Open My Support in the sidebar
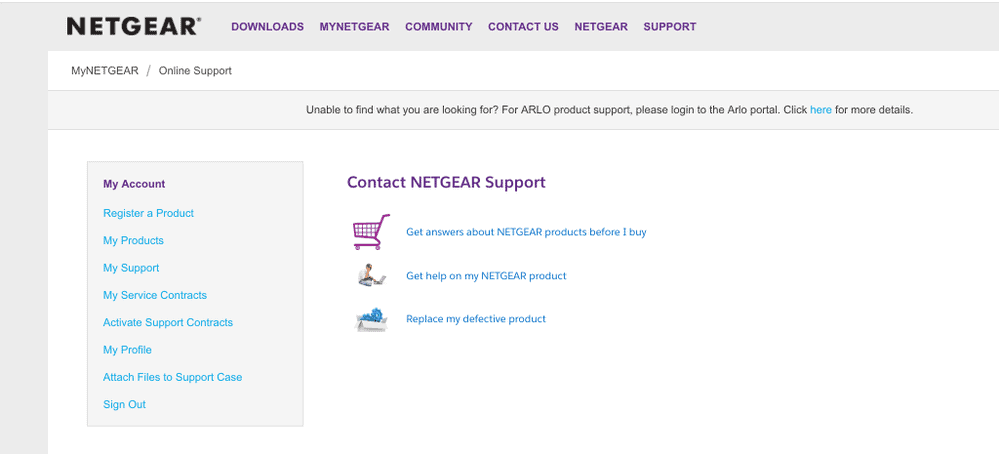This screenshot has width=999, height=454. pyautogui.click(x=131, y=268)
